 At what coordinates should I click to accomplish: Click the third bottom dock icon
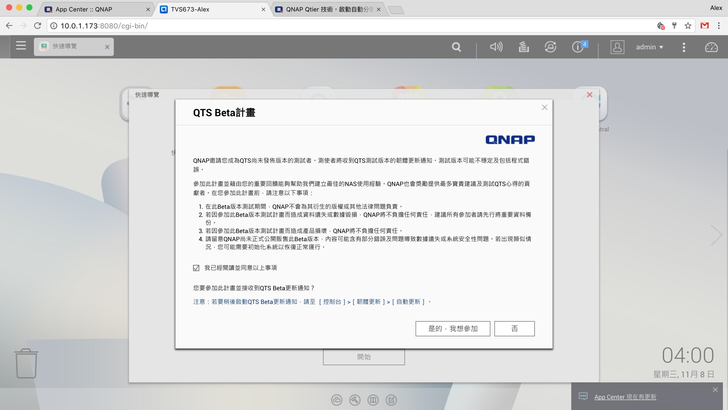coord(373,400)
